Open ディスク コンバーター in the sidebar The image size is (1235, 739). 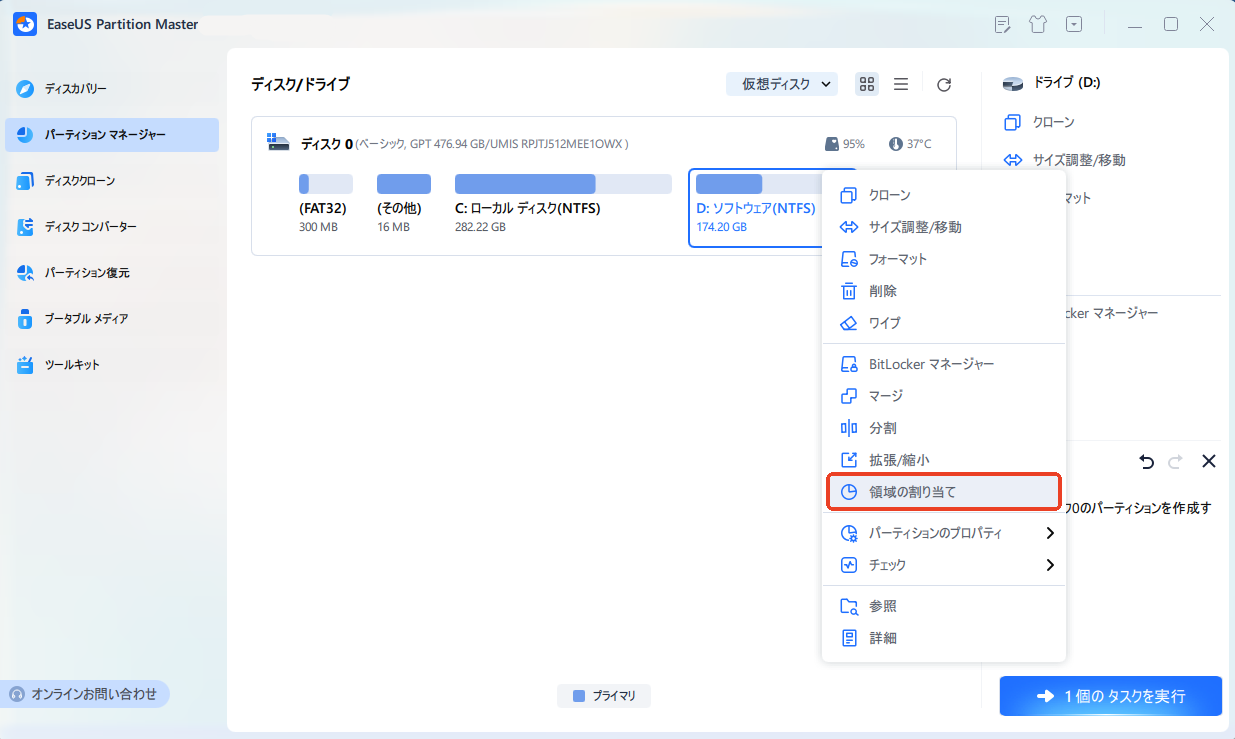pos(112,227)
